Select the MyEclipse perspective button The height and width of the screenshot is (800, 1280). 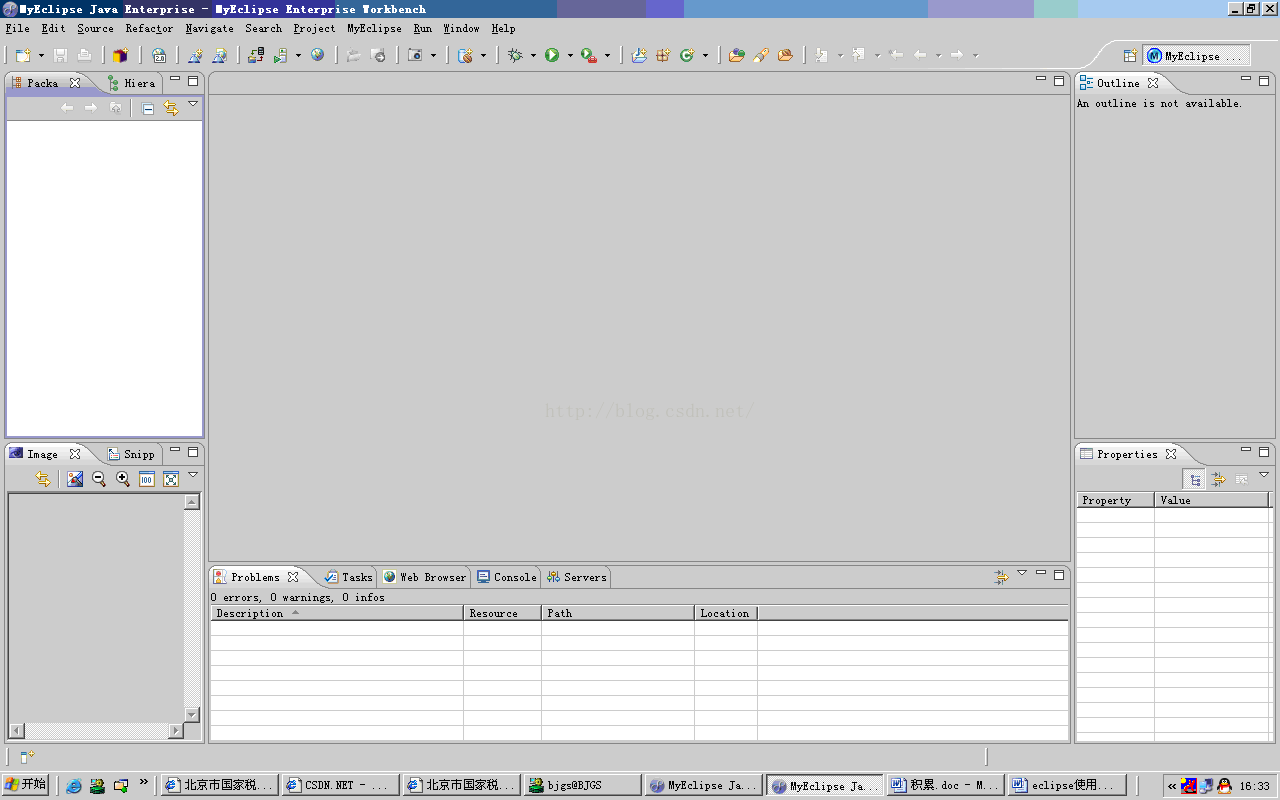pyautogui.click(x=1197, y=56)
